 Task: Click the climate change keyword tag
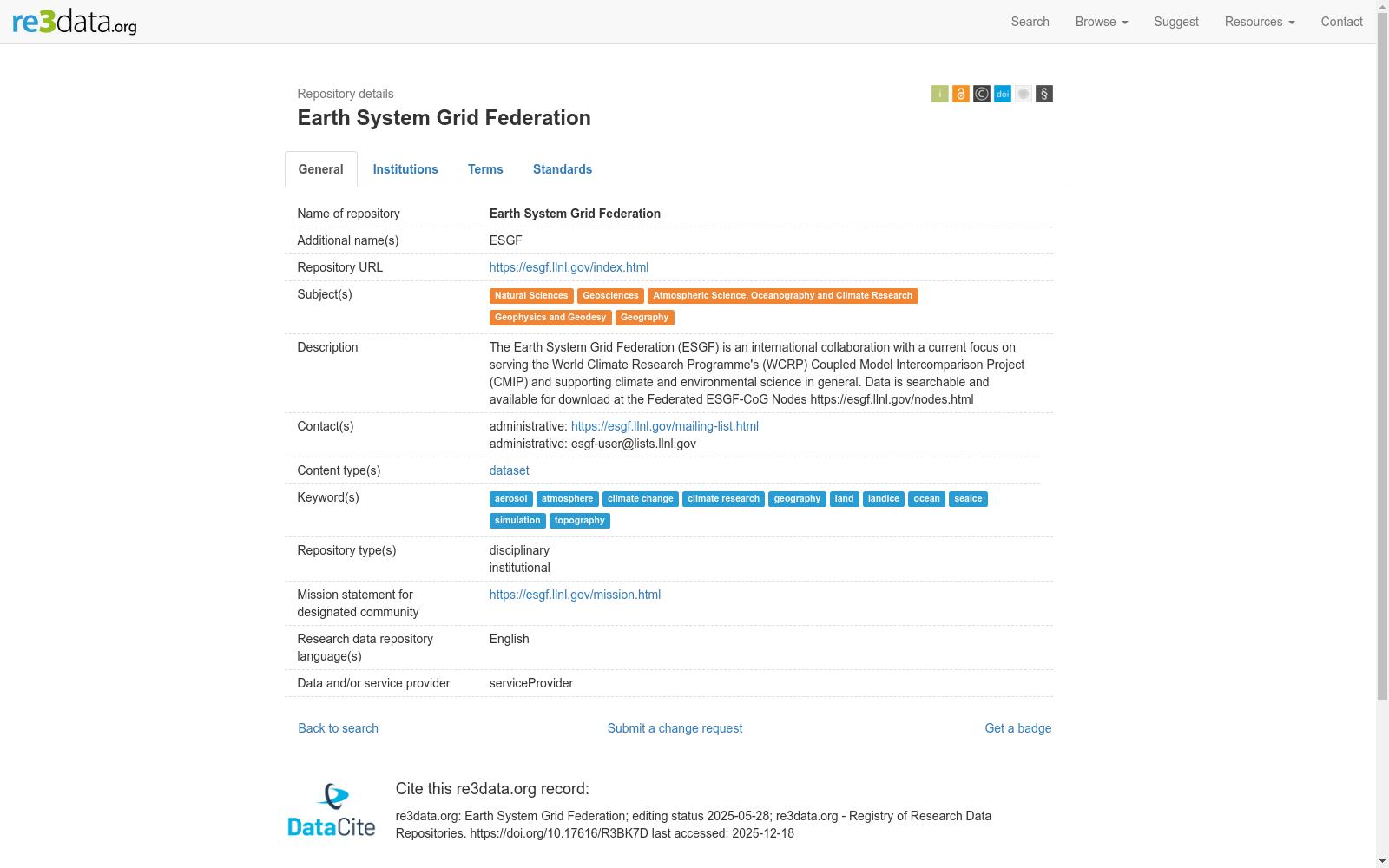coord(641,499)
